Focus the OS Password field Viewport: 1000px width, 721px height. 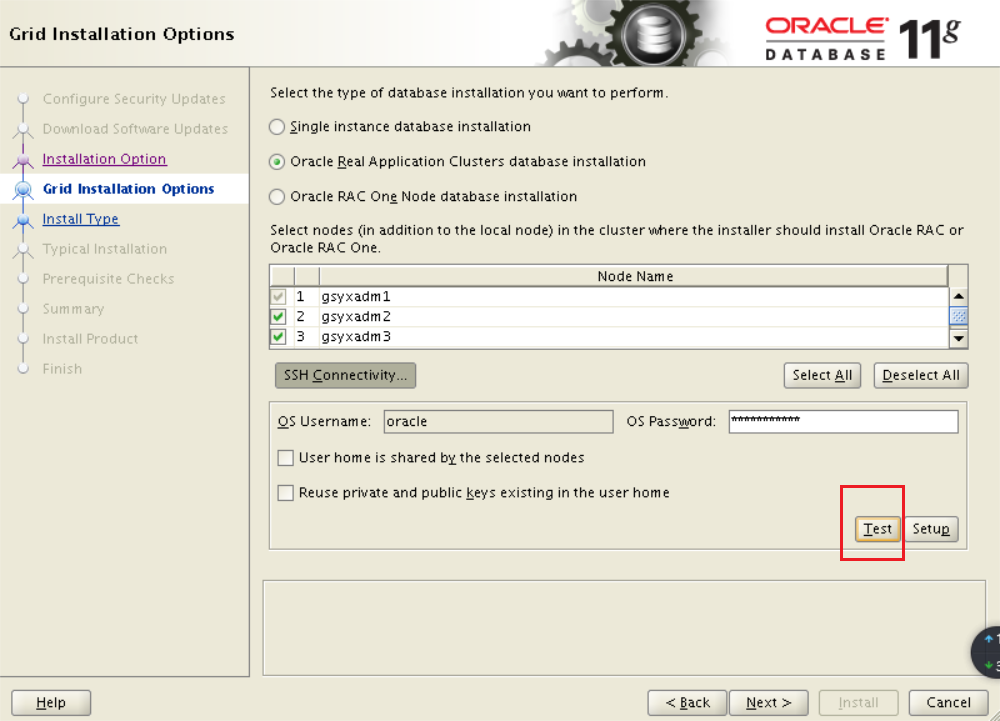(843, 422)
